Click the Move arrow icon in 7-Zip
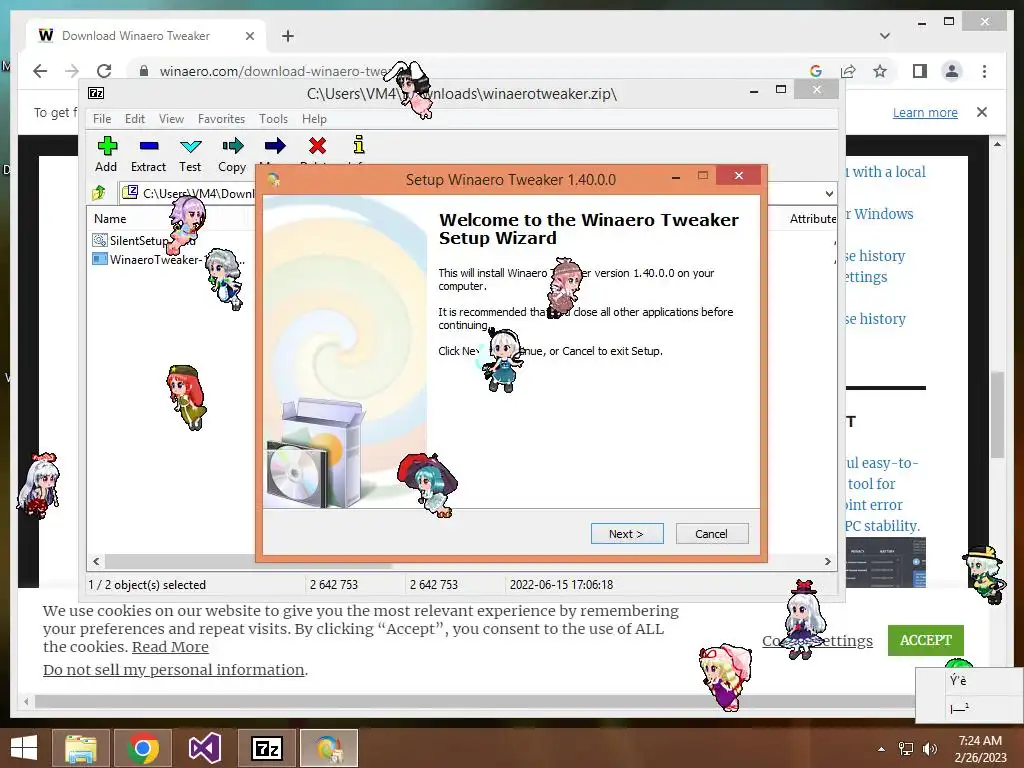1024x768 pixels. [x=275, y=146]
